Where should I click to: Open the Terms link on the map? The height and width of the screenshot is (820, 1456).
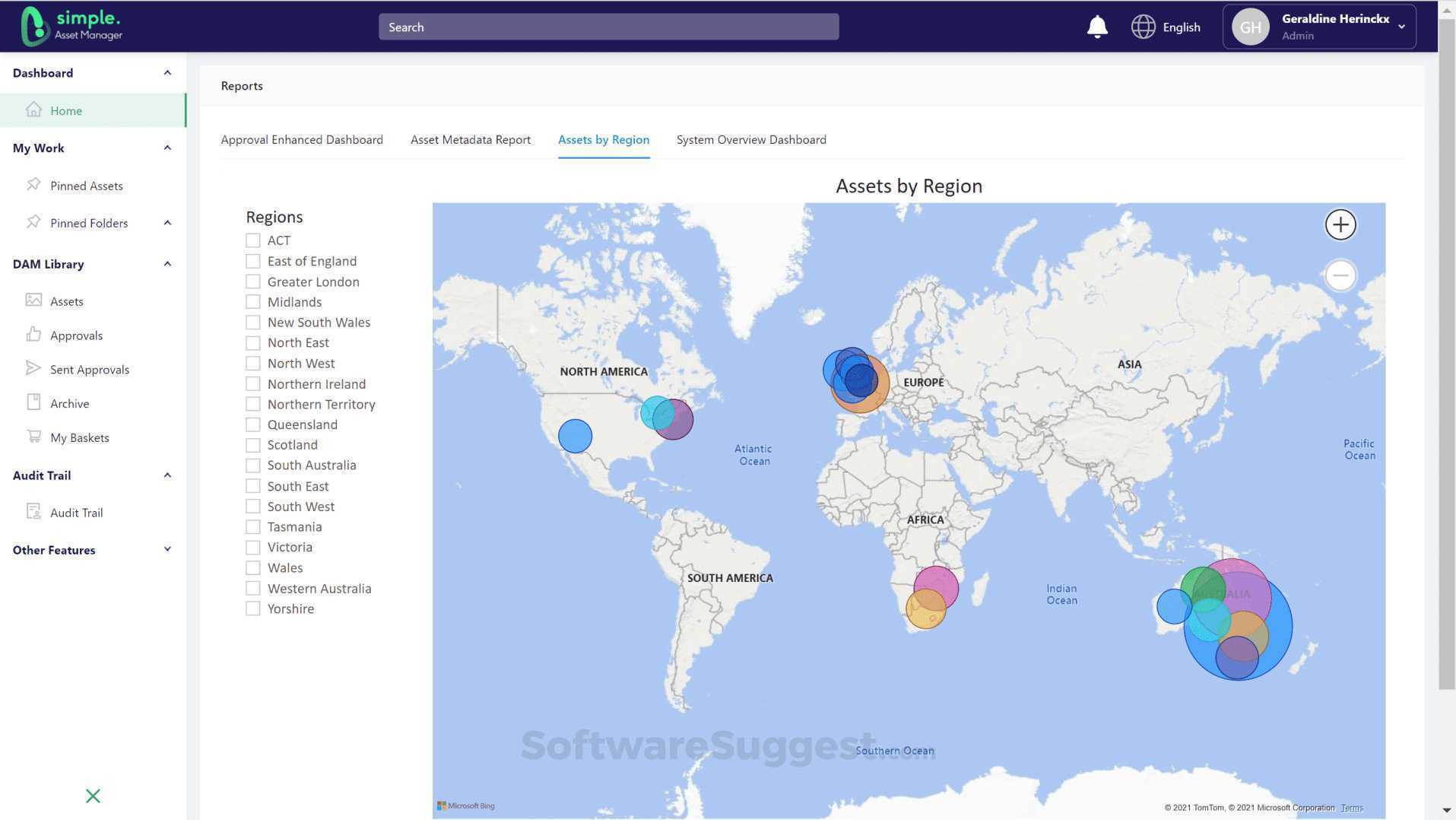(x=1353, y=807)
